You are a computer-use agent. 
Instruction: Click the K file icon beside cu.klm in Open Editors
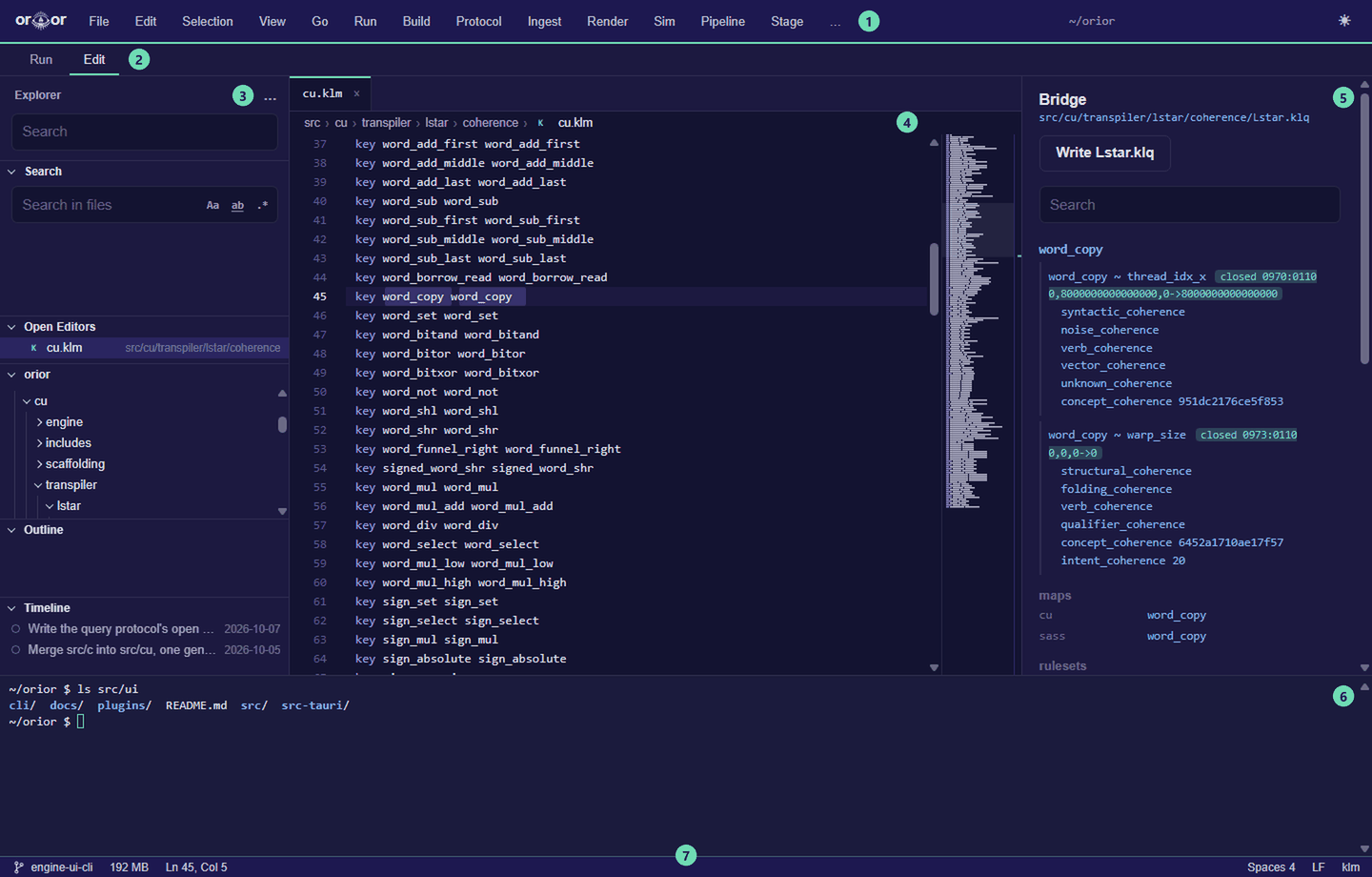coord(33,348)
